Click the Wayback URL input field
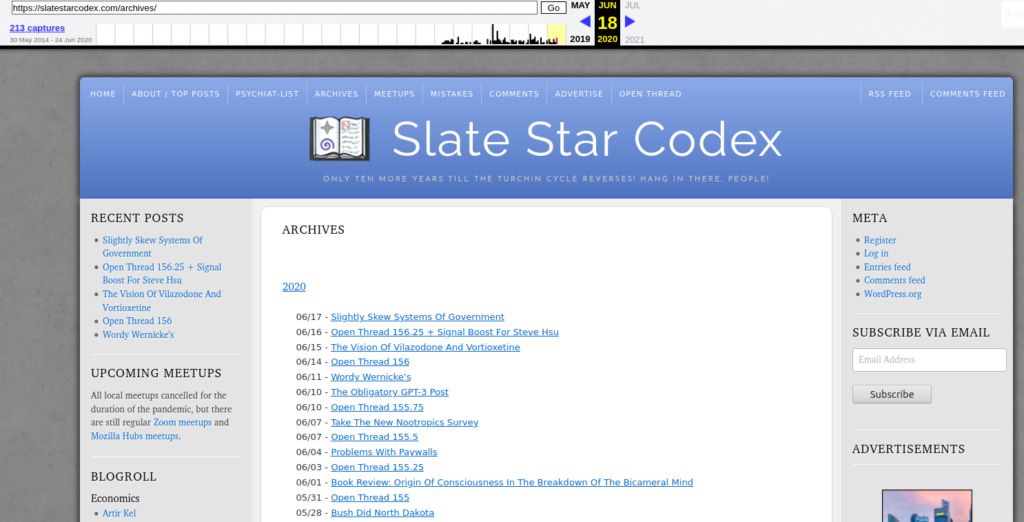Viewport: 1024px width, 522px height. coord(274,8)
